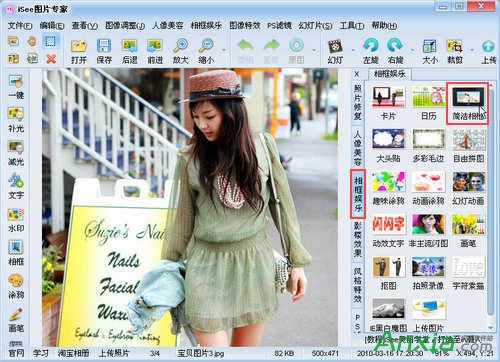
Task: Start slideshow with 幻灯 icon
Action: [335, 51]
